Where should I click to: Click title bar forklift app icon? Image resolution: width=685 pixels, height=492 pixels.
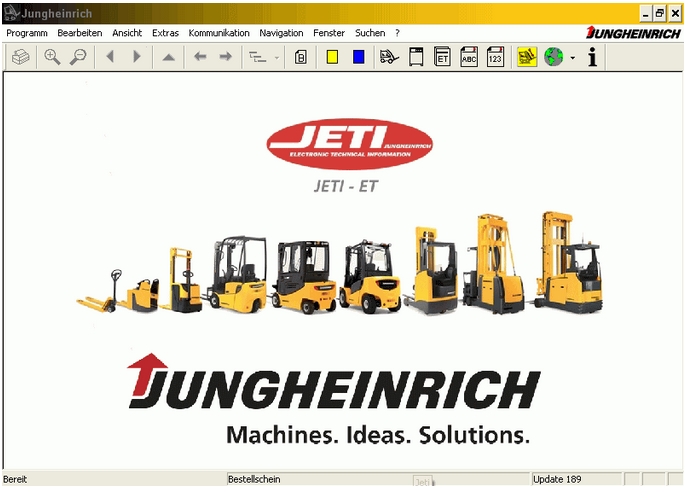tap(10, 13)
